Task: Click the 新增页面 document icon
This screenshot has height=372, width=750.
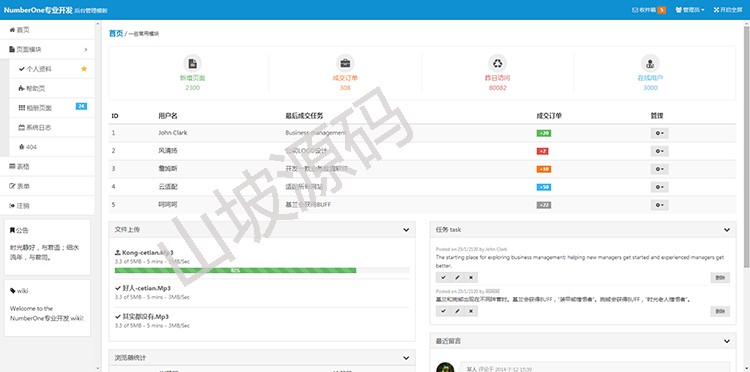Action: click(192, 63)
